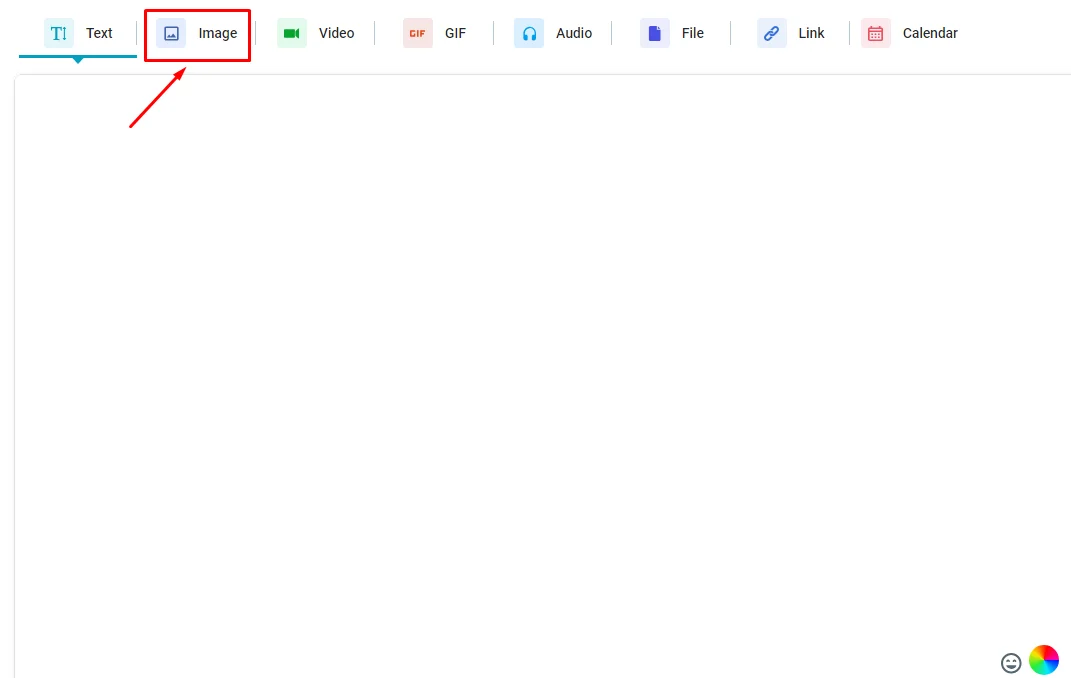The image size is (1071, 678).
Task: Click the File document icon
Action: click(x=654, y=33)
